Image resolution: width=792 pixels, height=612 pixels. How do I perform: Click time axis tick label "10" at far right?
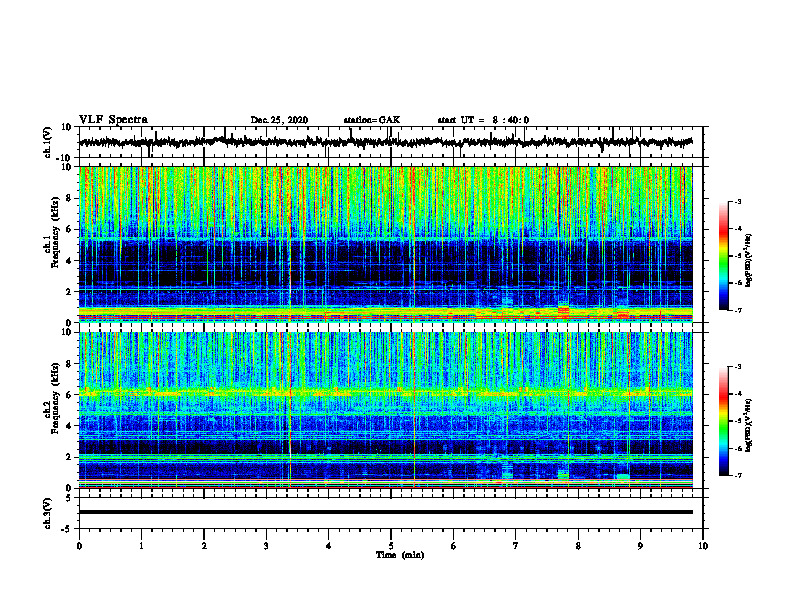703,546
